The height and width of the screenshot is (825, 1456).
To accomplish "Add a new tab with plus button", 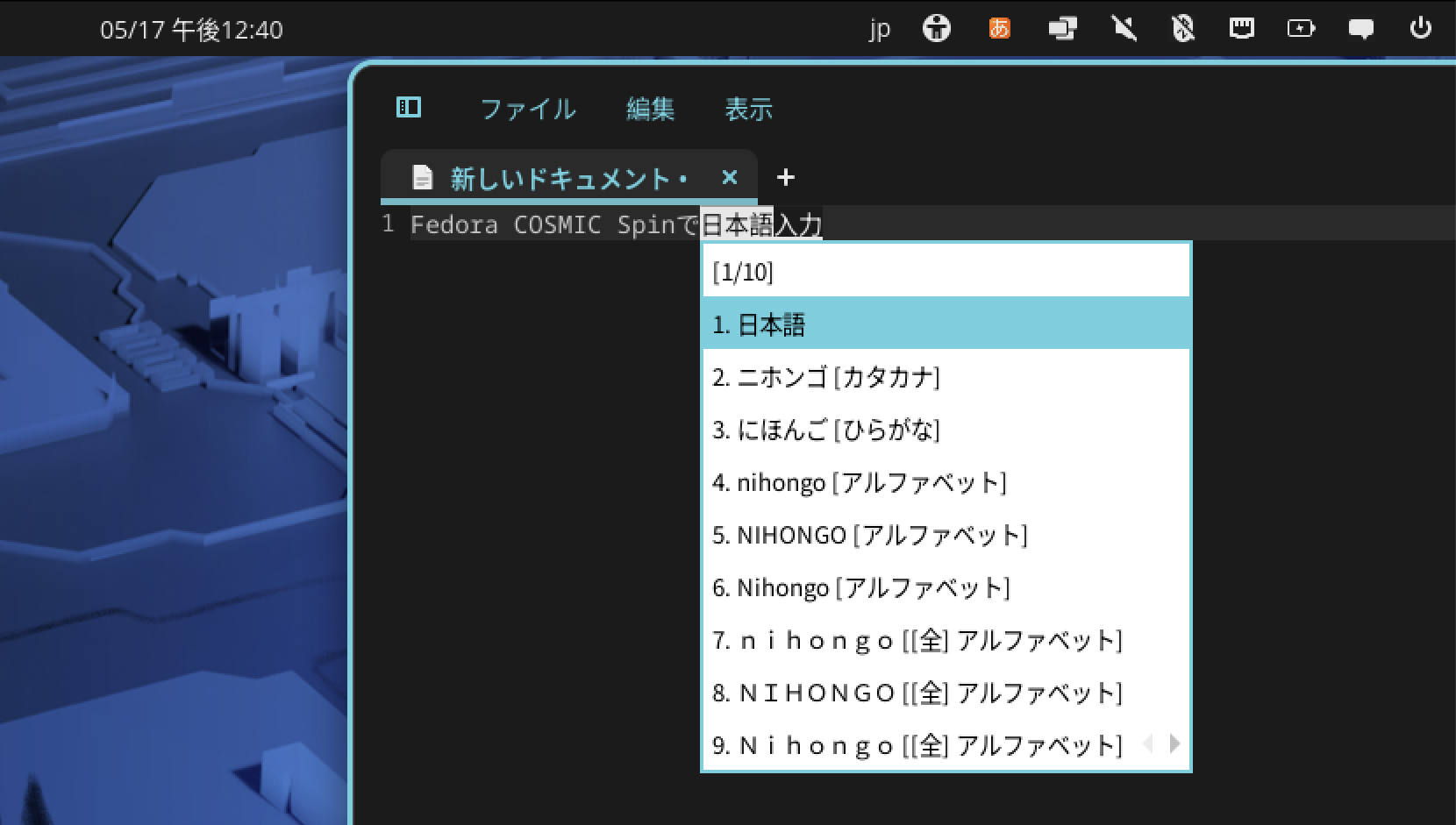I will [785, 177].
